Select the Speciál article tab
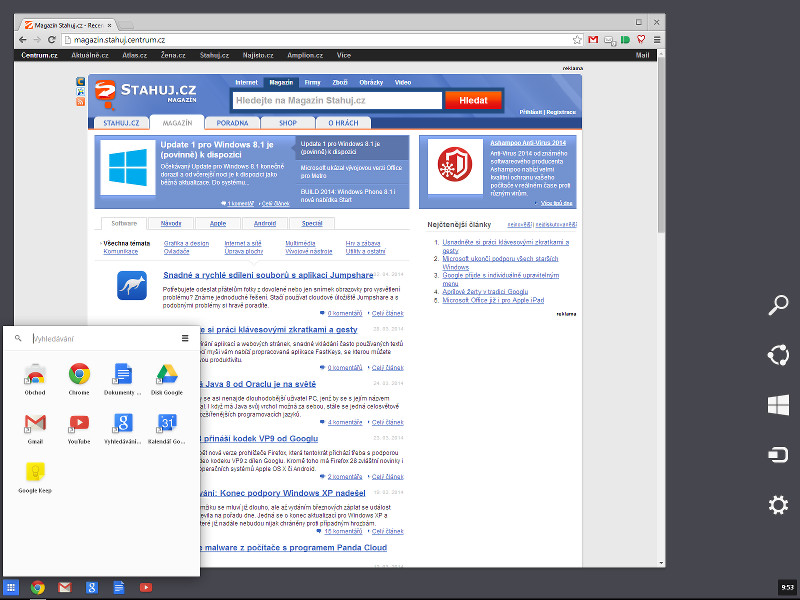This screenshot has height=600, width=800. (312, 223)
